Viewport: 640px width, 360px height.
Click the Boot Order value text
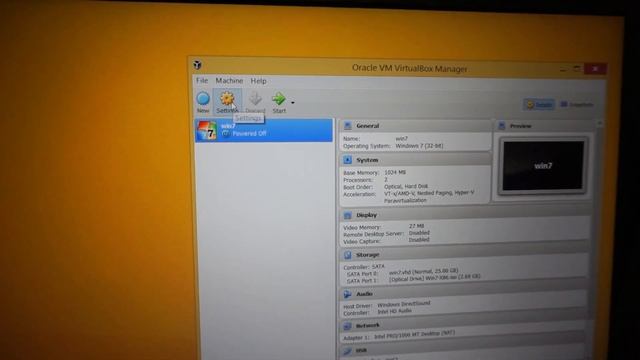point(406,186)
